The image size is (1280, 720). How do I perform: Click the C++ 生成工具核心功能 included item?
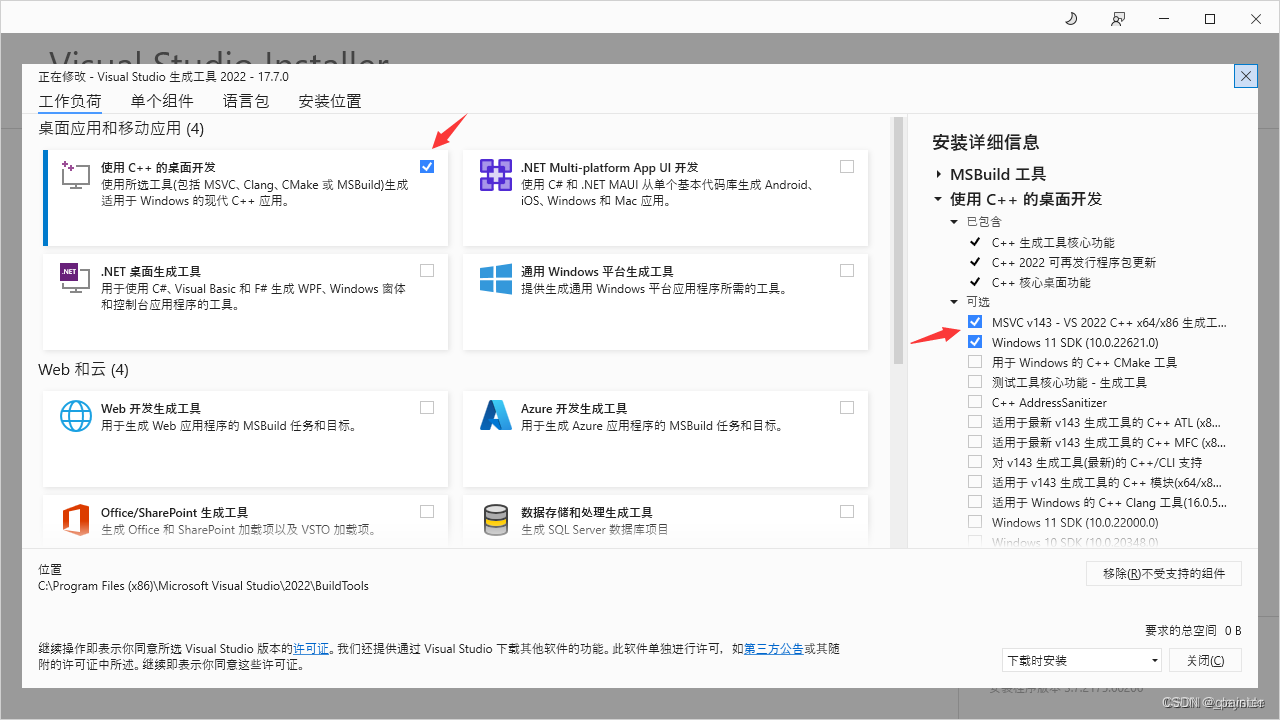click(x=1053, y=242)
